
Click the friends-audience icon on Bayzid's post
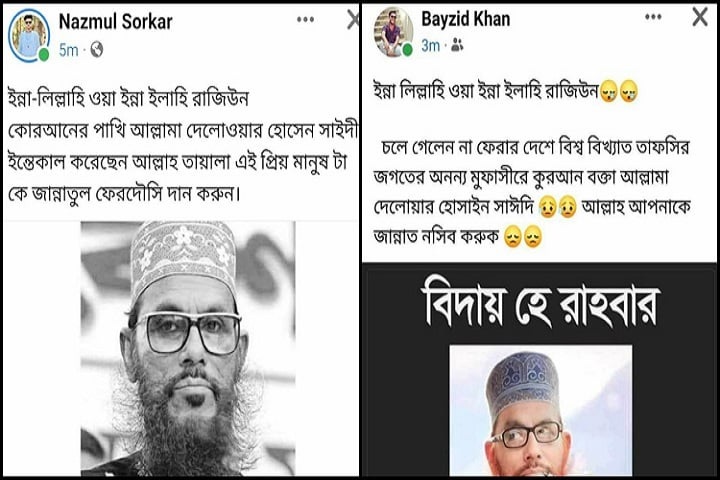coord(457,45)
